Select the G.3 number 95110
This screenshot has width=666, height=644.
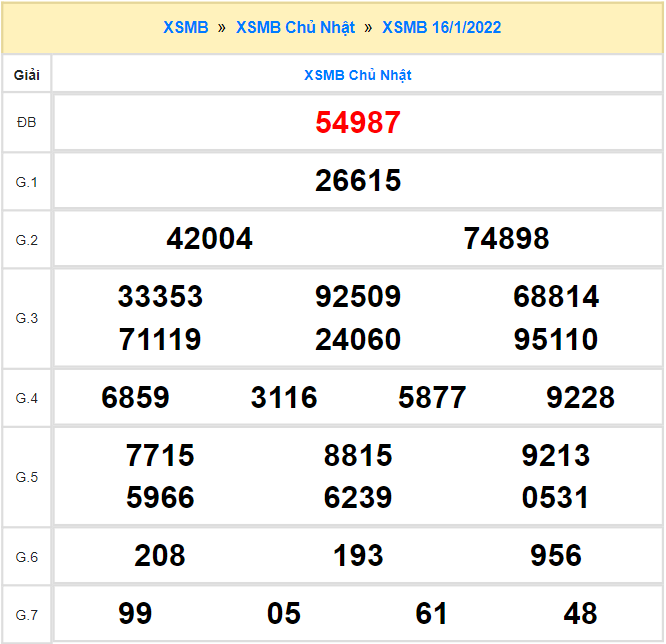(555, 340)
